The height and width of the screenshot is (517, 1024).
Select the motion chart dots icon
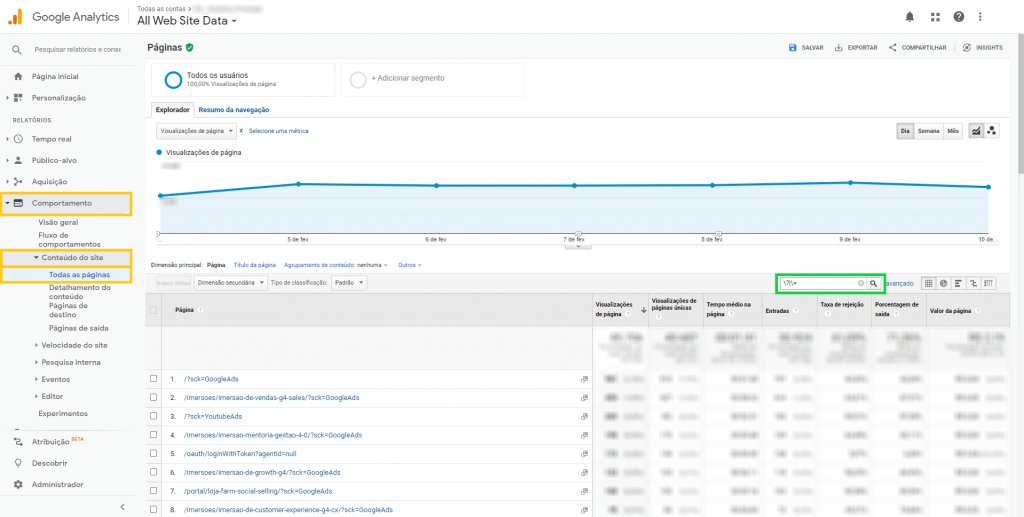pyautogui.click(x=992, y=131)
